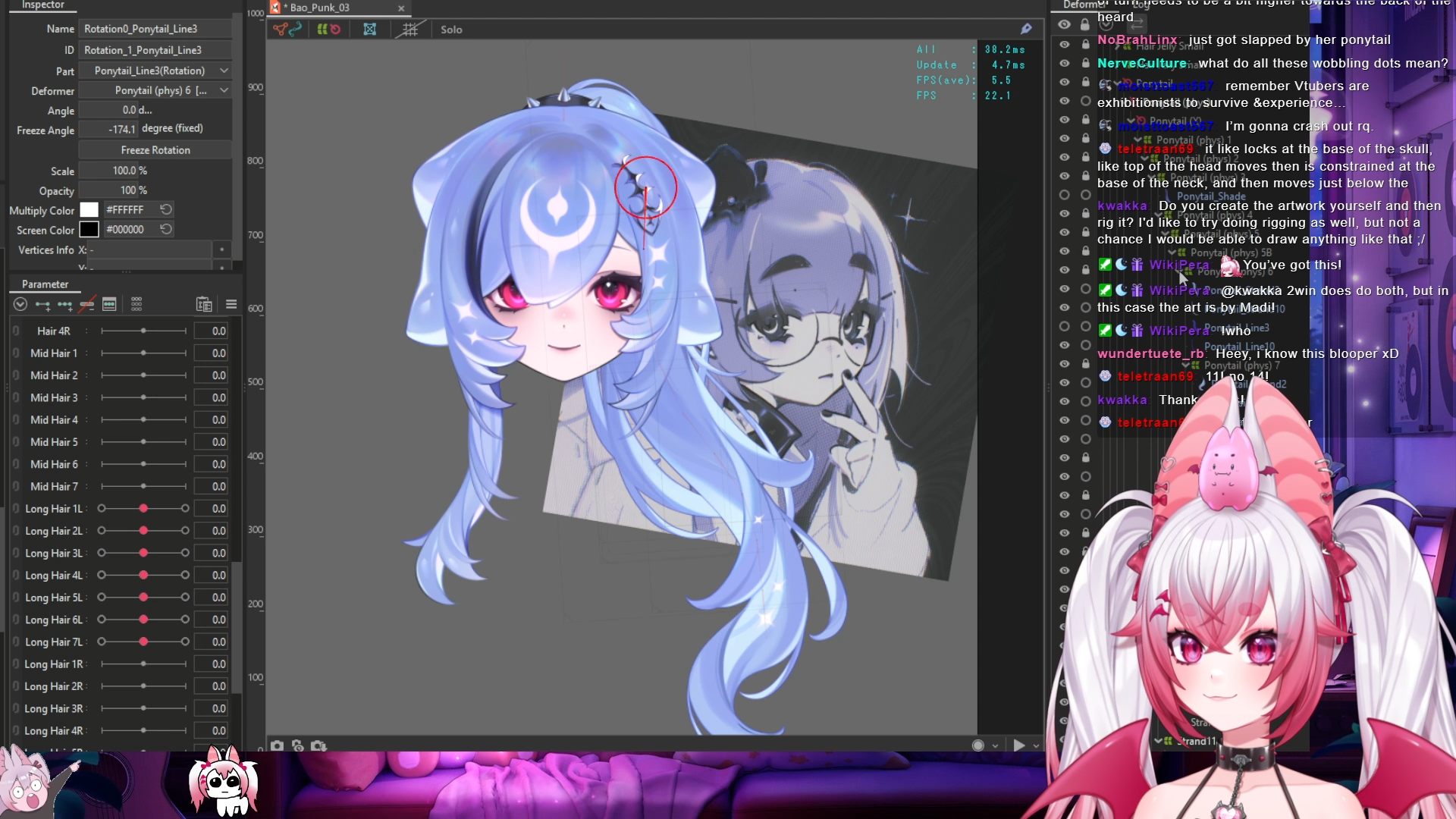
Task: Switch to the Parameter tab
Action: point(45,284)
